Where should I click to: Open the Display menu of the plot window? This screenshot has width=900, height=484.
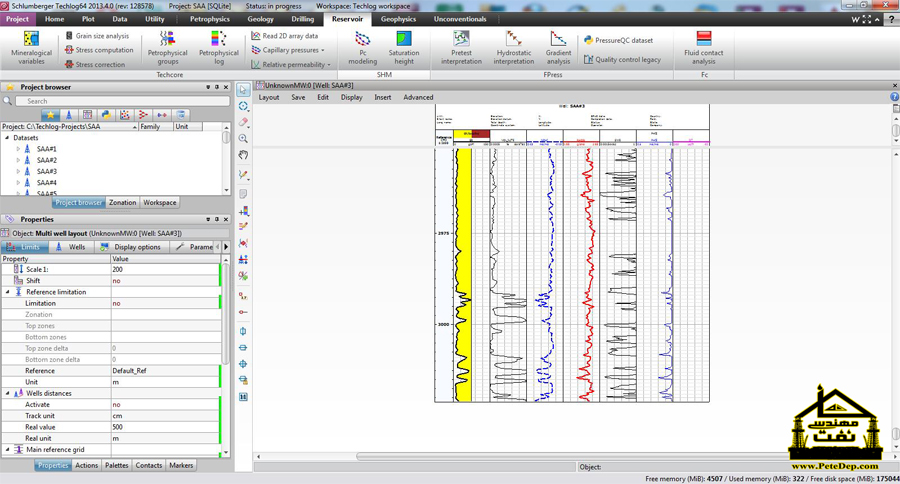[x=351, y=97]
